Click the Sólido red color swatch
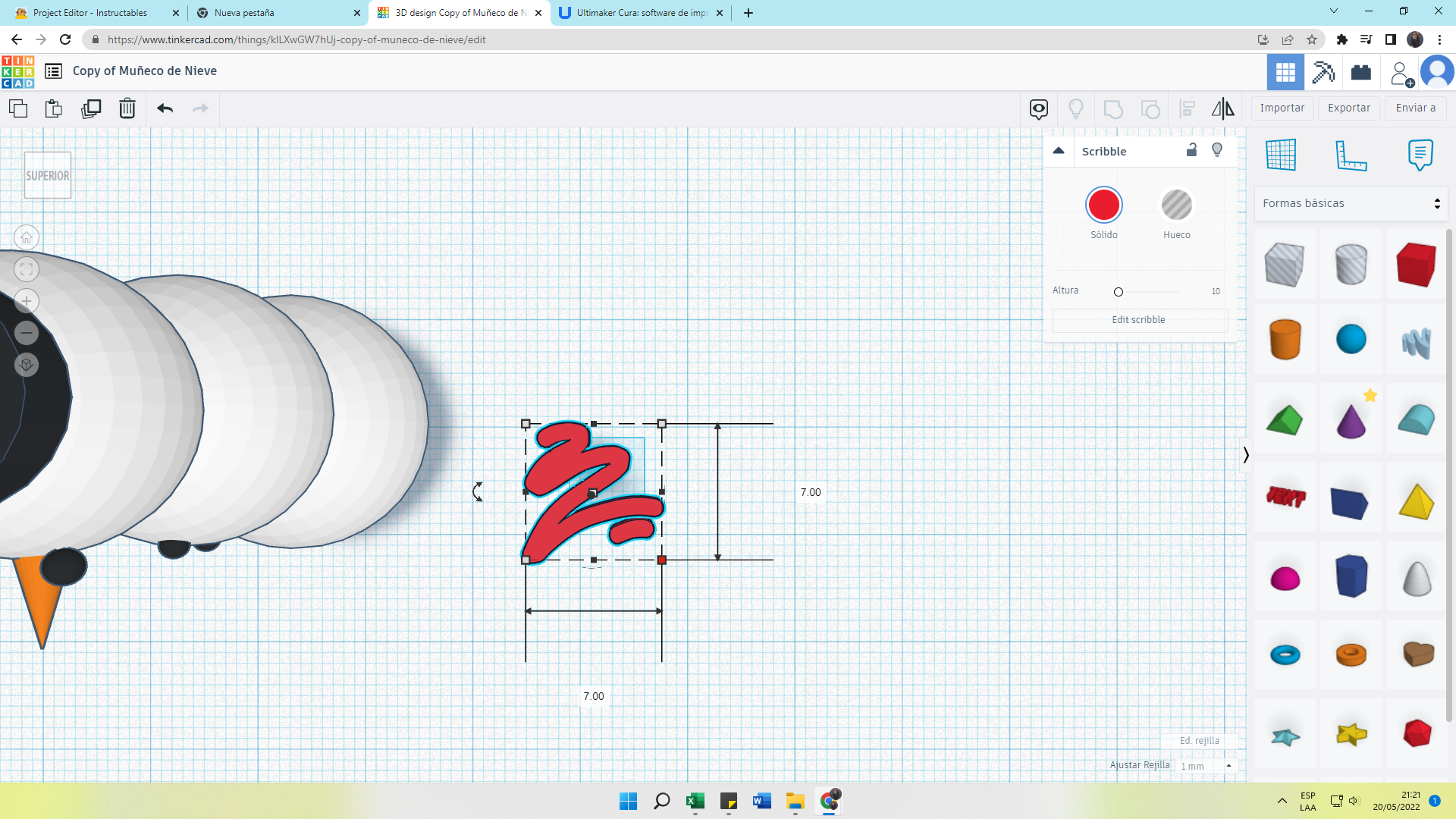The width and height of the screenshot is (1456, 819). coord(1103,206)
